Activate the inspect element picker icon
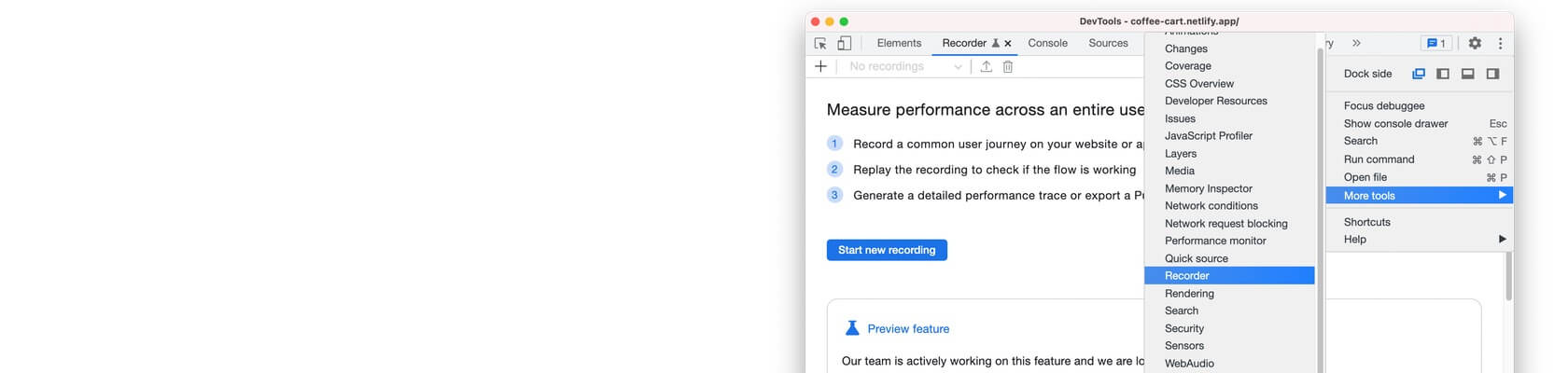The width and height of the screenshot is (1568, 373). pos(820,44)
